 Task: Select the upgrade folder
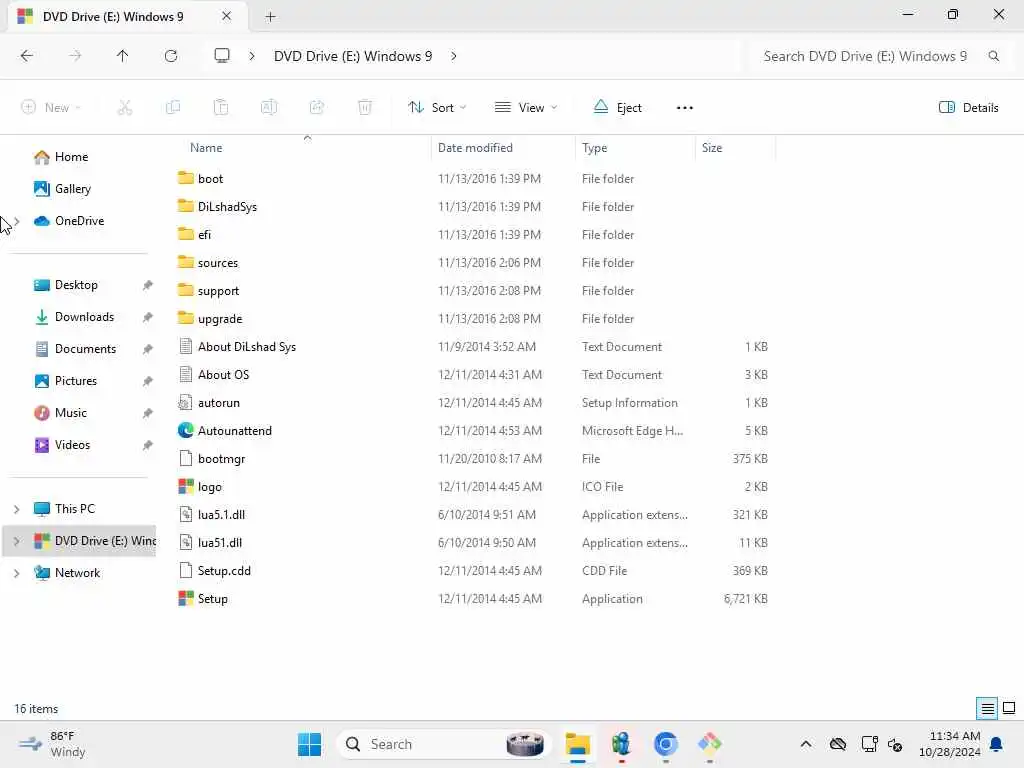click(210, 319)
